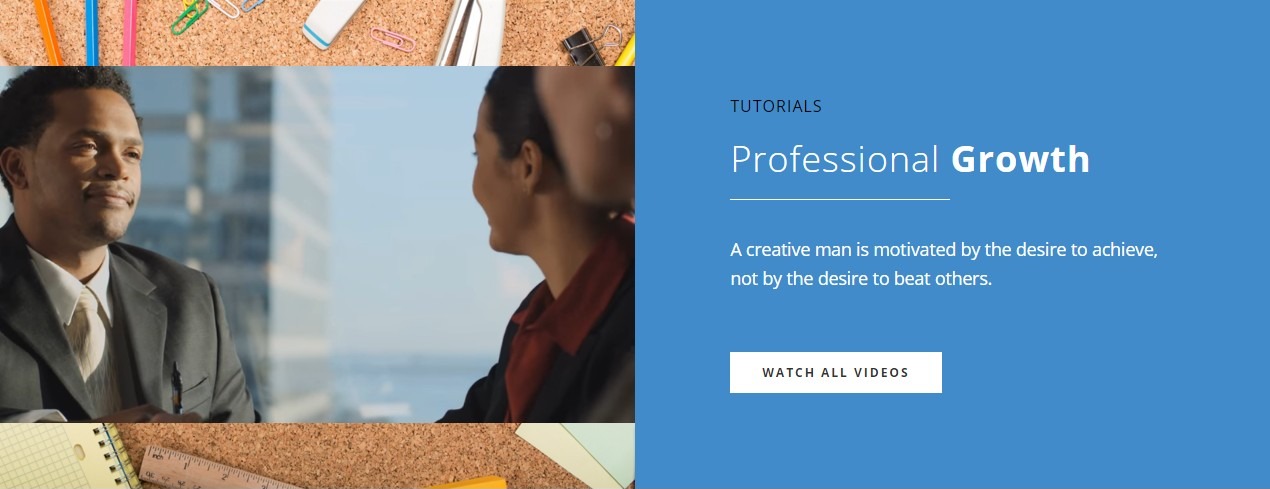Play the video of the man in suit

point(317,244)
